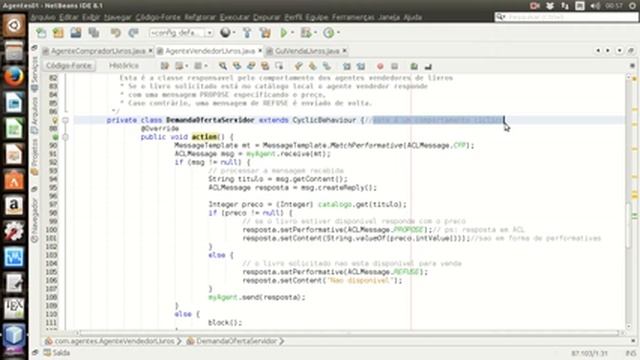This screenshot has width=640, height=360.
Task: Click Find Next Occurrence icon
Action: tap(251, 66)
